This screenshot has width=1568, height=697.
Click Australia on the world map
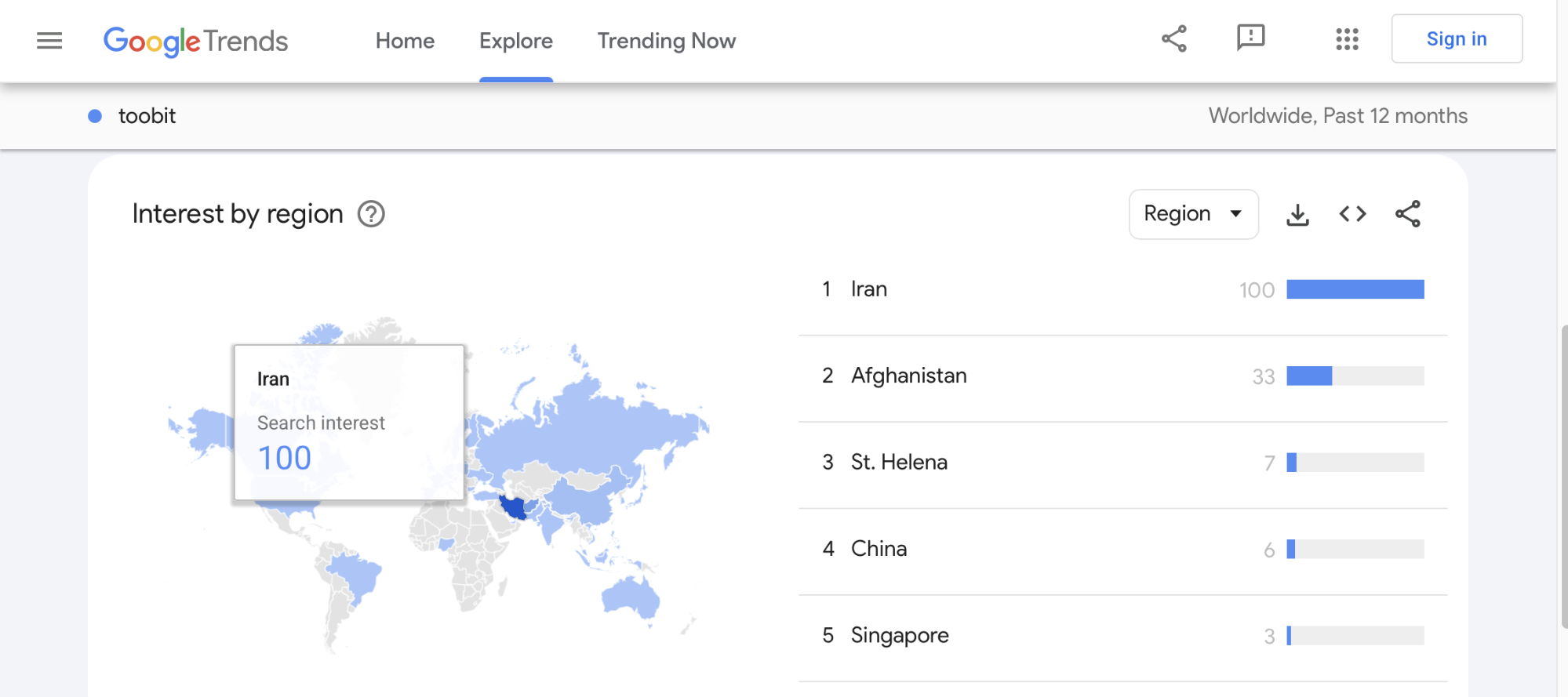[631, 598]
